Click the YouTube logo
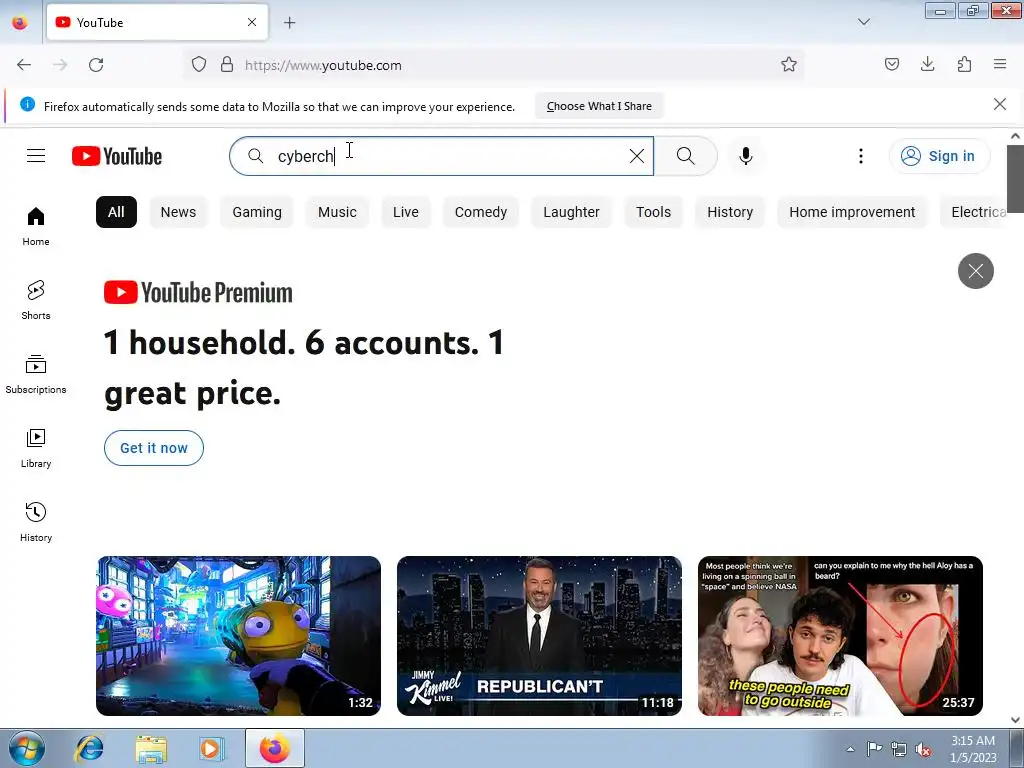Screen dimensions: 1024x768 tap(117, 156)
